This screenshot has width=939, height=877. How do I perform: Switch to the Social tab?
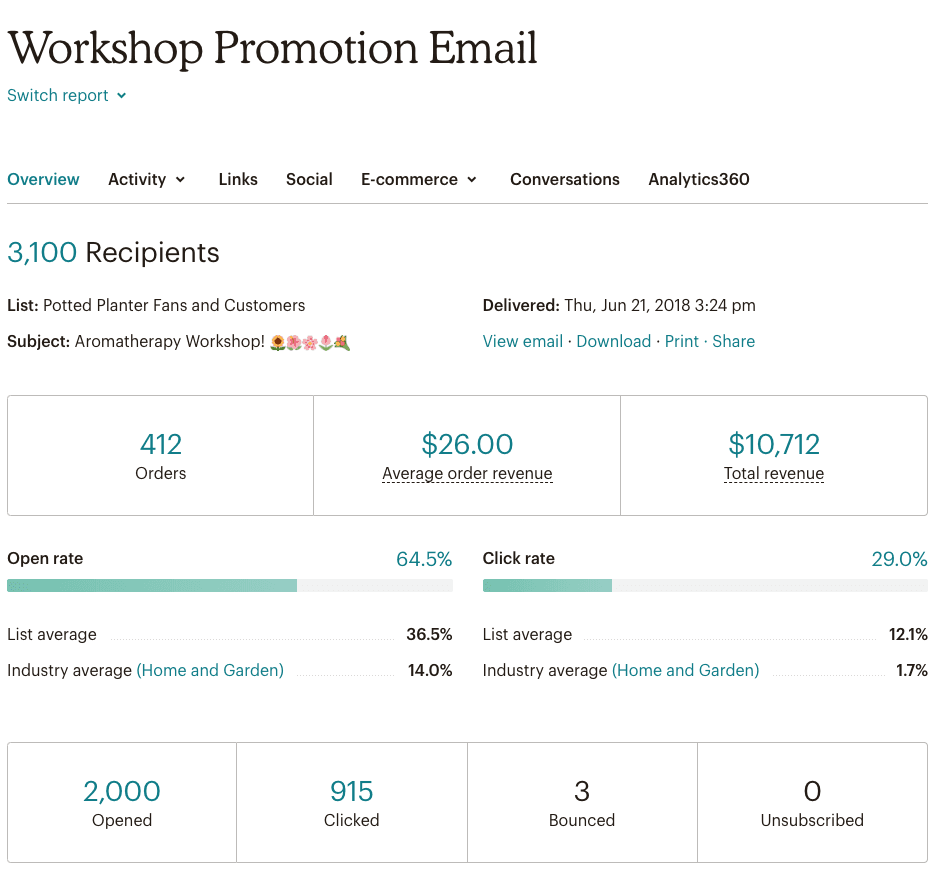pos(308,179)
